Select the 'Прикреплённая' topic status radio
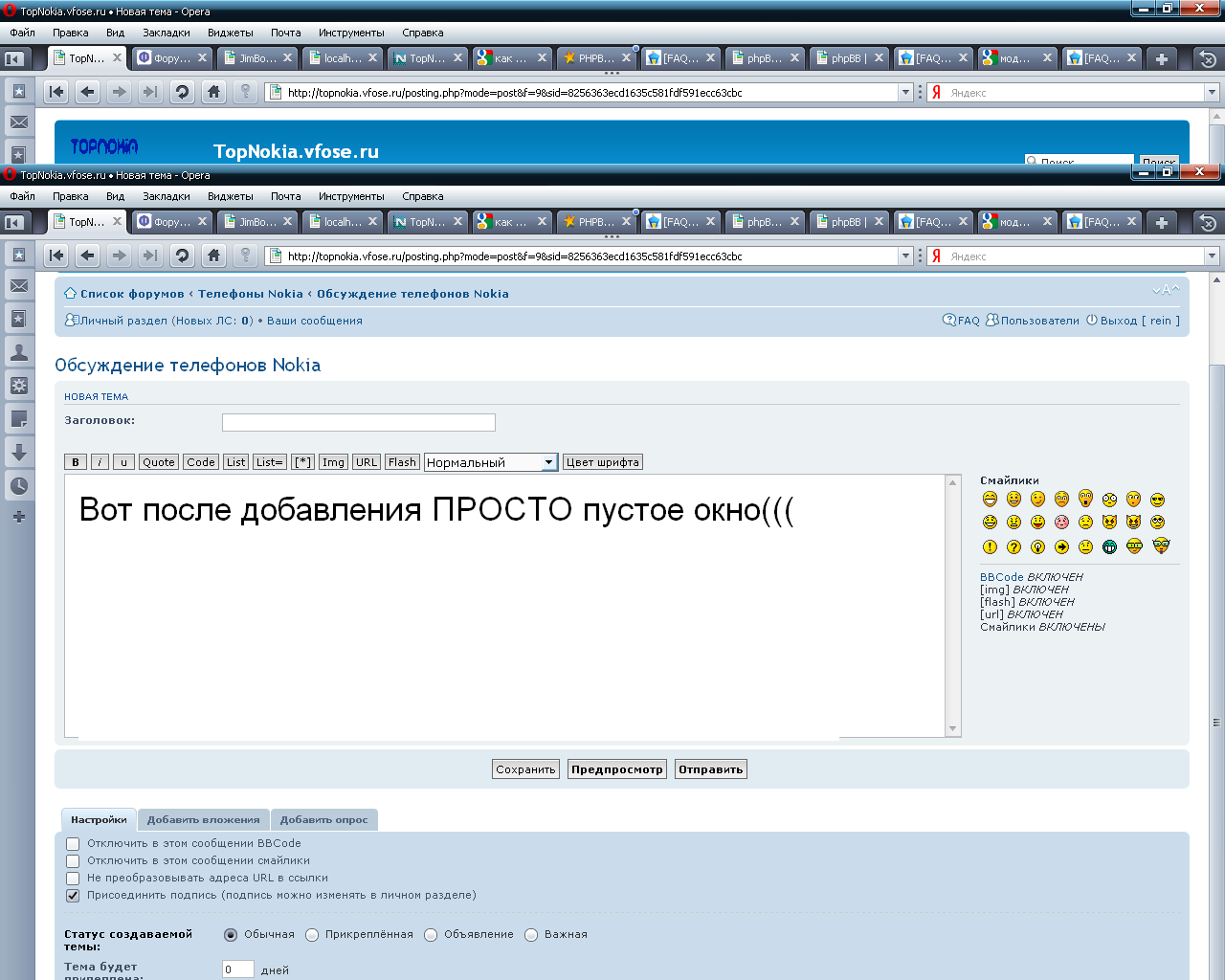Viewport: 1225px width, 980px height. tap(312, 935)
